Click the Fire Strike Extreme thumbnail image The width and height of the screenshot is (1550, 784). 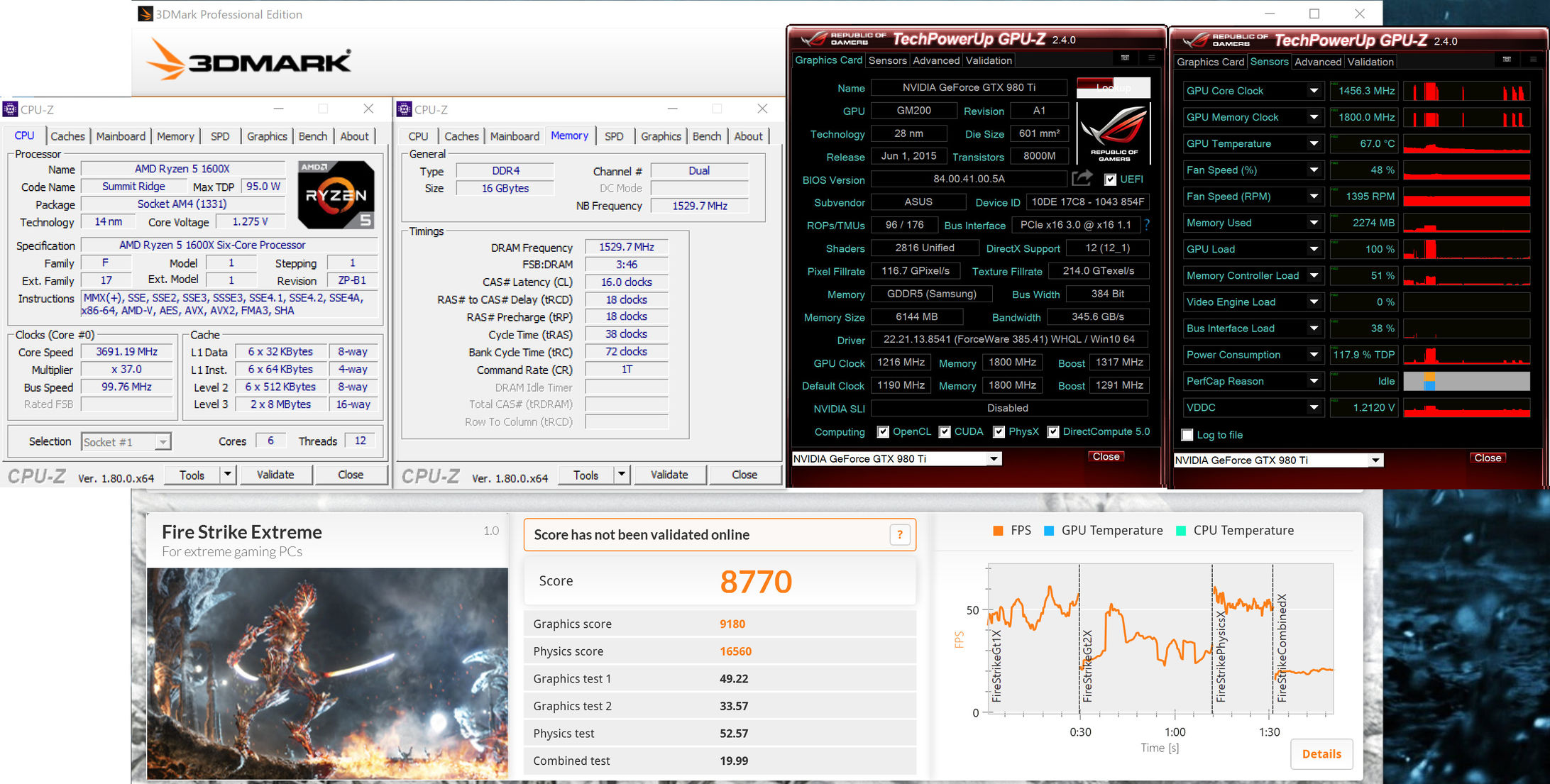327,673
